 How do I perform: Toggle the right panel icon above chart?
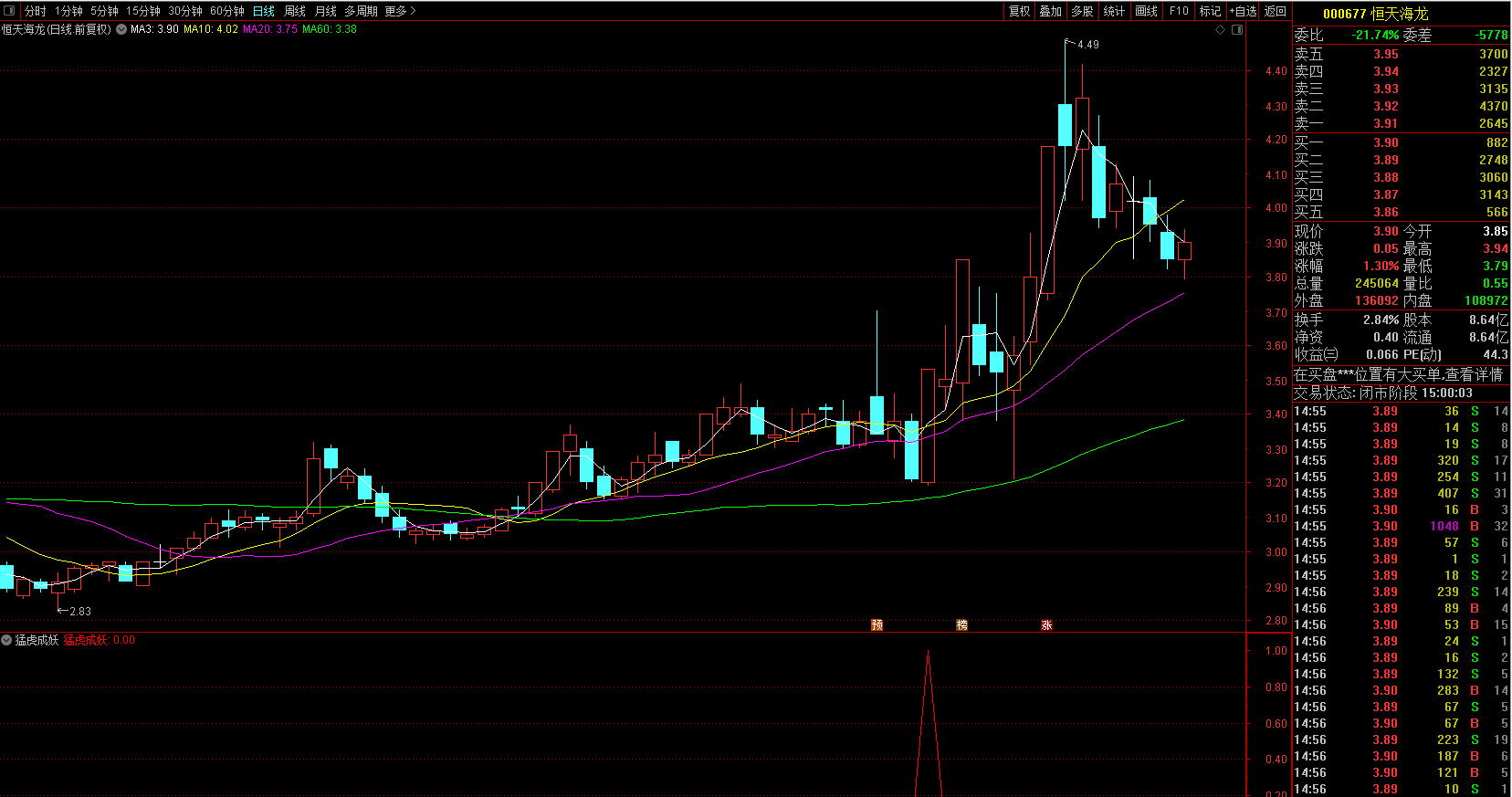tap(1237, 30)
